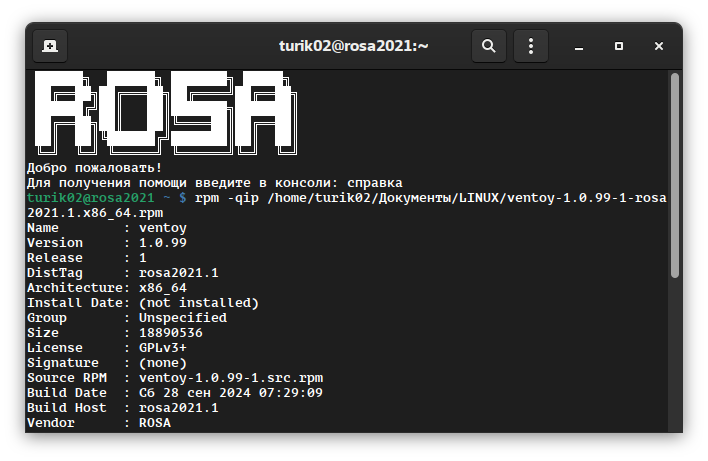
Task: Click the Source RPM ventoy-1.0.99-1.src.rpm text
Action: pos(231,378)
